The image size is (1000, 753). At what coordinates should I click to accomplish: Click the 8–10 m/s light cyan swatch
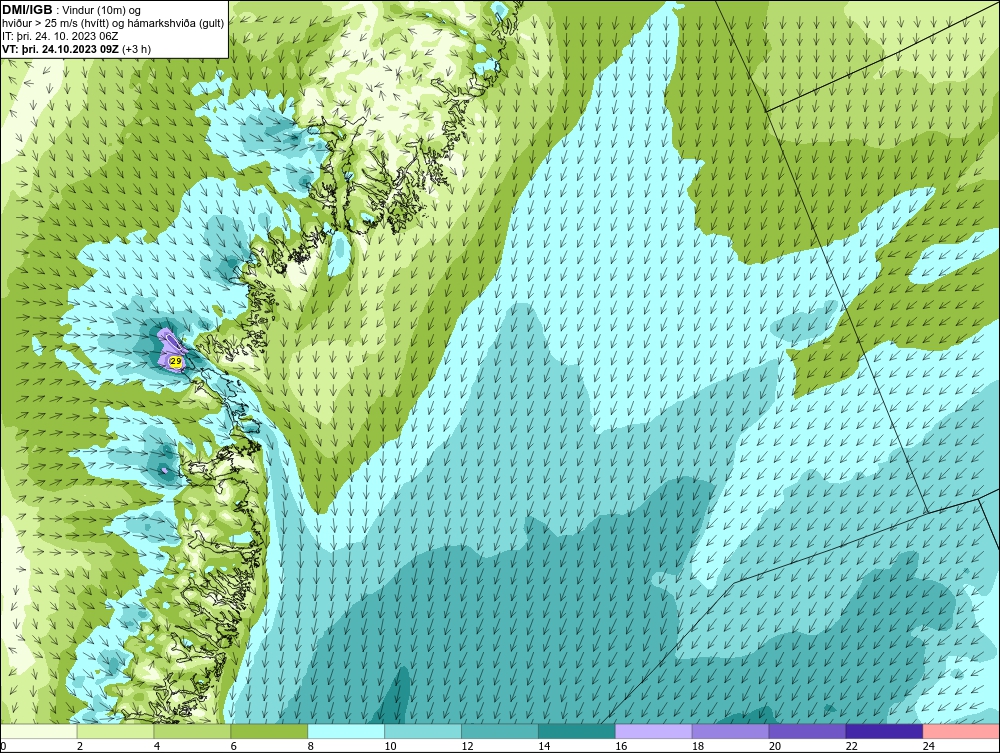pos(346,731)
